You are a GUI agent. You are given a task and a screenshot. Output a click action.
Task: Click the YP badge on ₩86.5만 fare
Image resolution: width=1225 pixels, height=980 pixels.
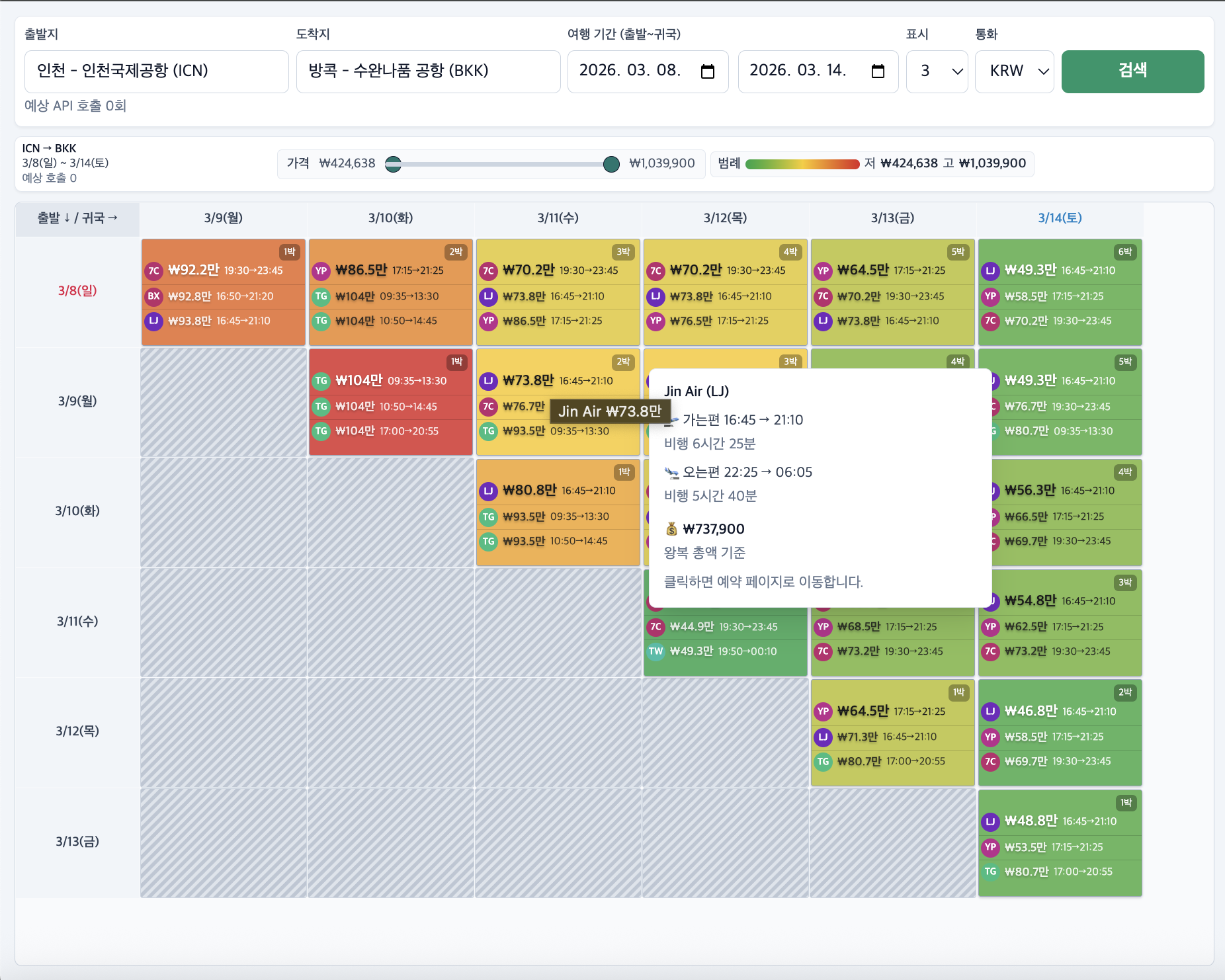321,270
